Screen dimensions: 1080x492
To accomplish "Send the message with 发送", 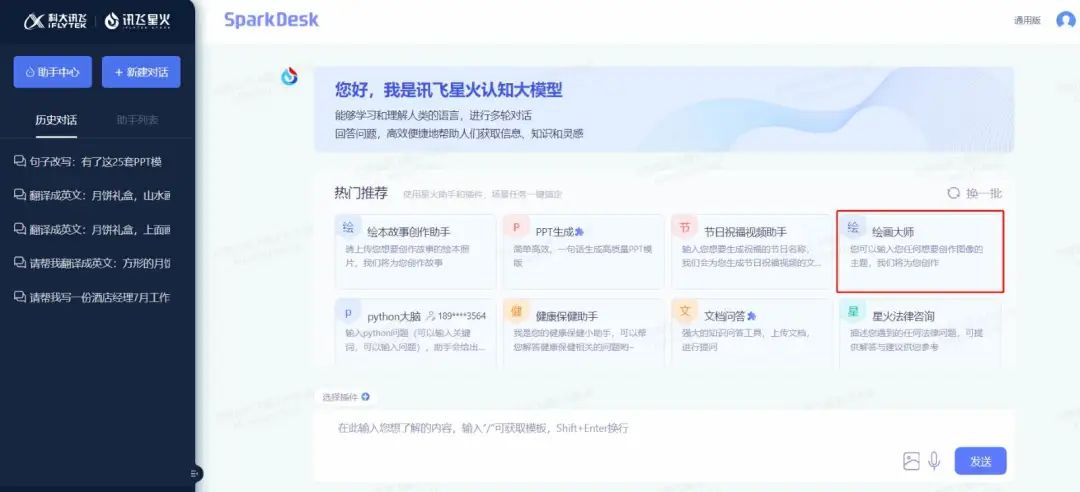I will pyautogui.click(x=980, y=461).
